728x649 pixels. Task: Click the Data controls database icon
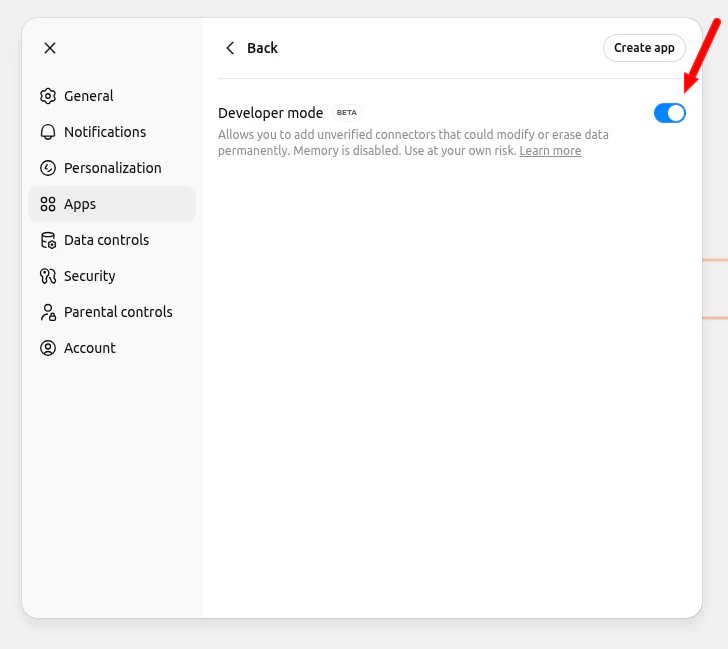coord(48,240)
